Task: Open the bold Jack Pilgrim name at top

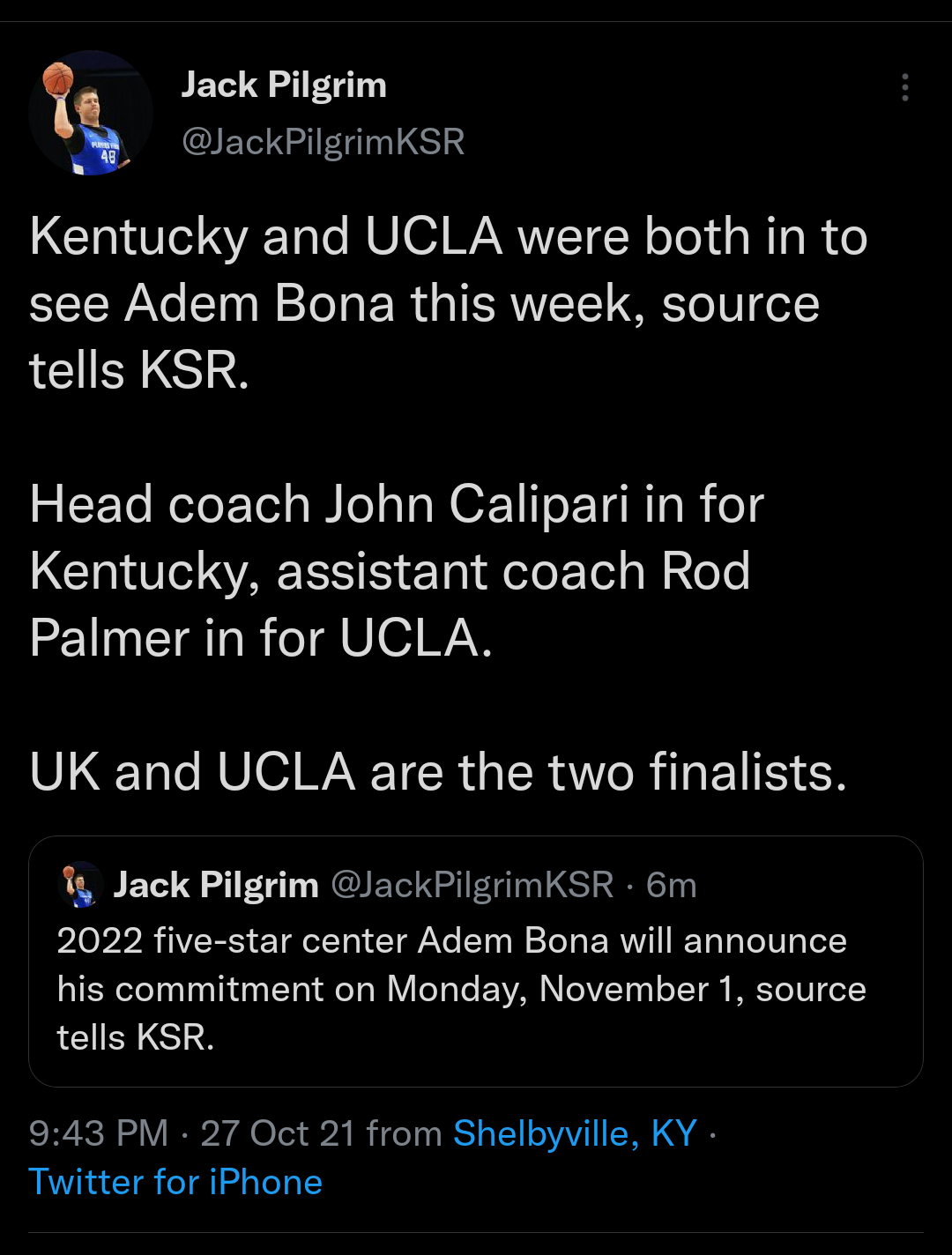Action: 284,85
